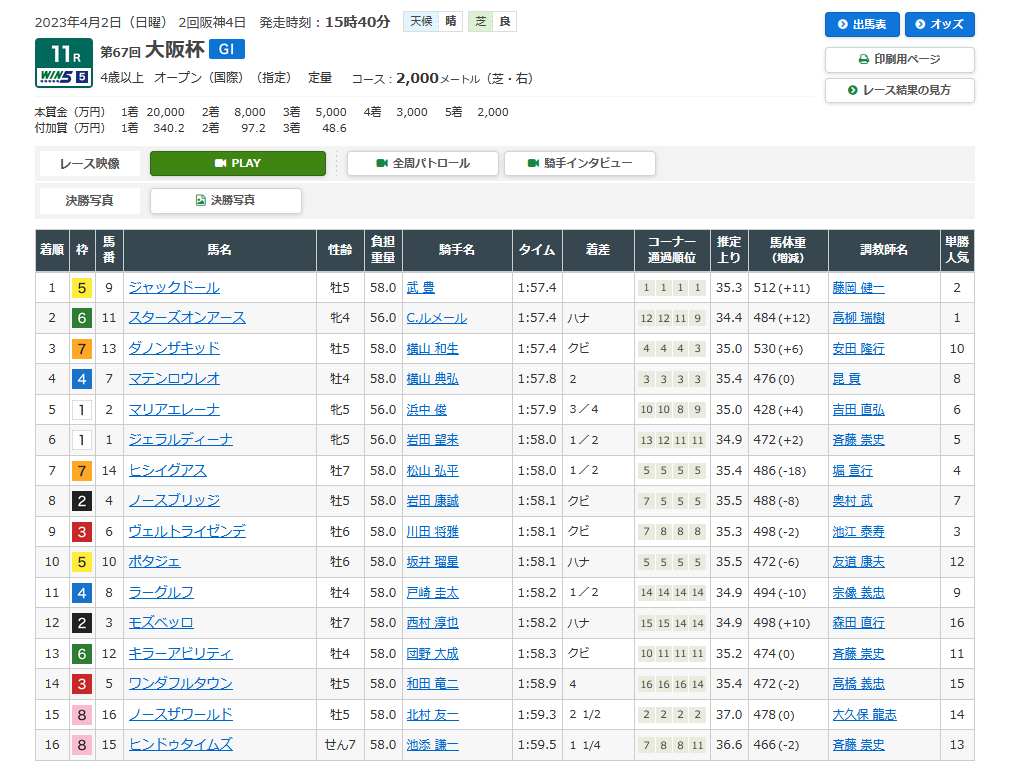Screen dimensions: 1010x775
Task: Open the 騎手インタビュー jockey interview video
Action: point(580,164)
